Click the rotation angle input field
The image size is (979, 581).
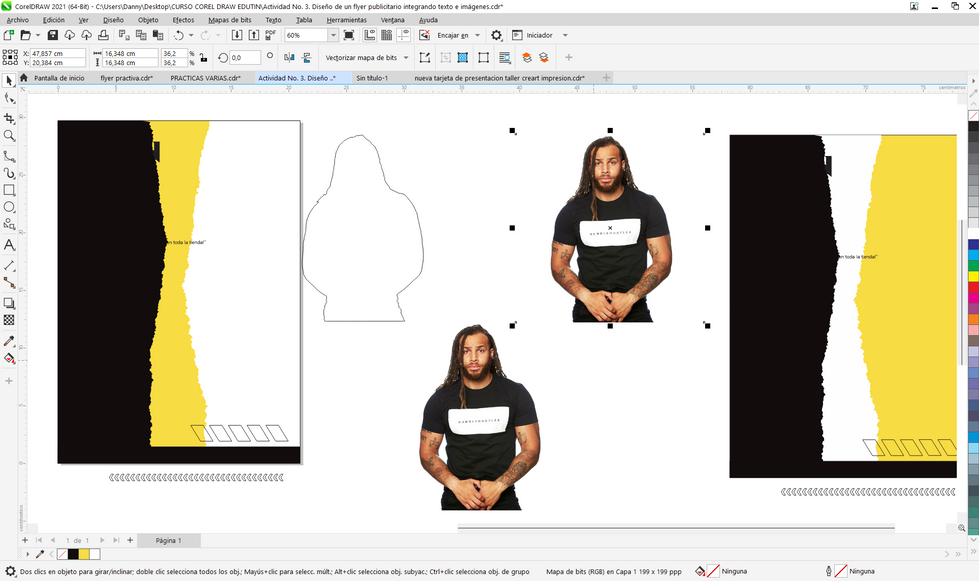(x=245, y=57)
